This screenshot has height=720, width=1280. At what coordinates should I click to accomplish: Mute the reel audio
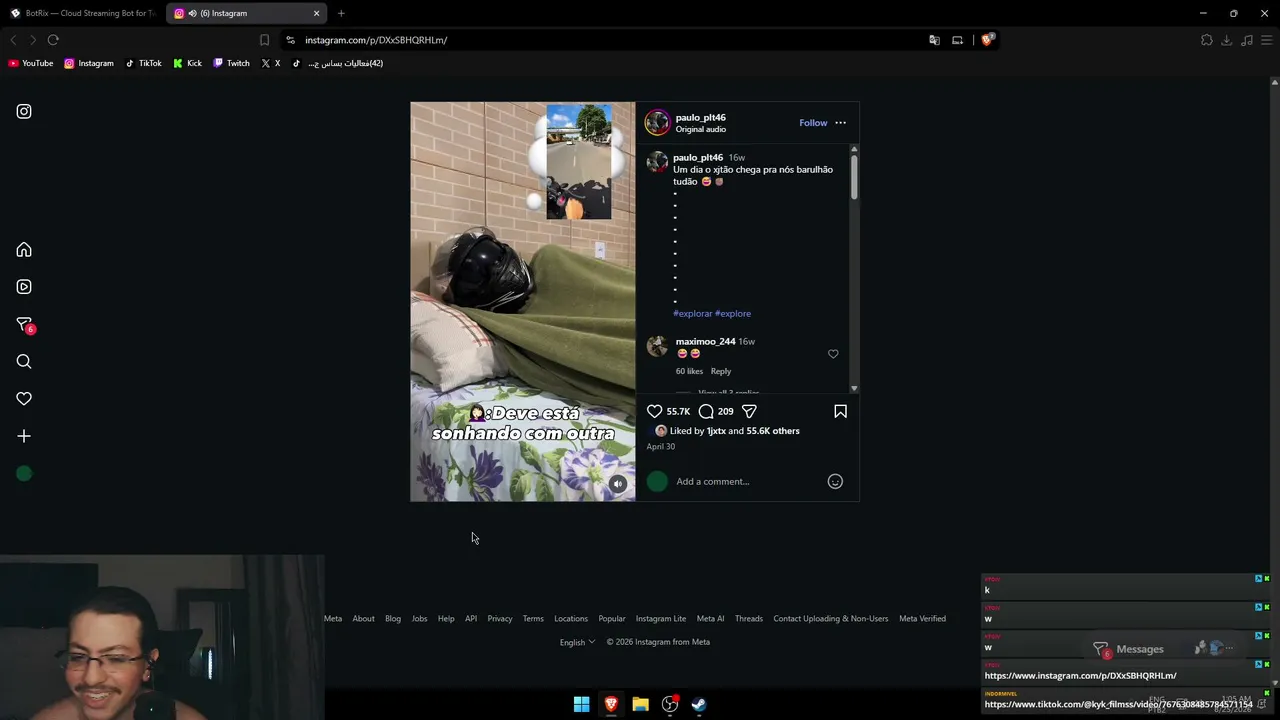point(618,484)
